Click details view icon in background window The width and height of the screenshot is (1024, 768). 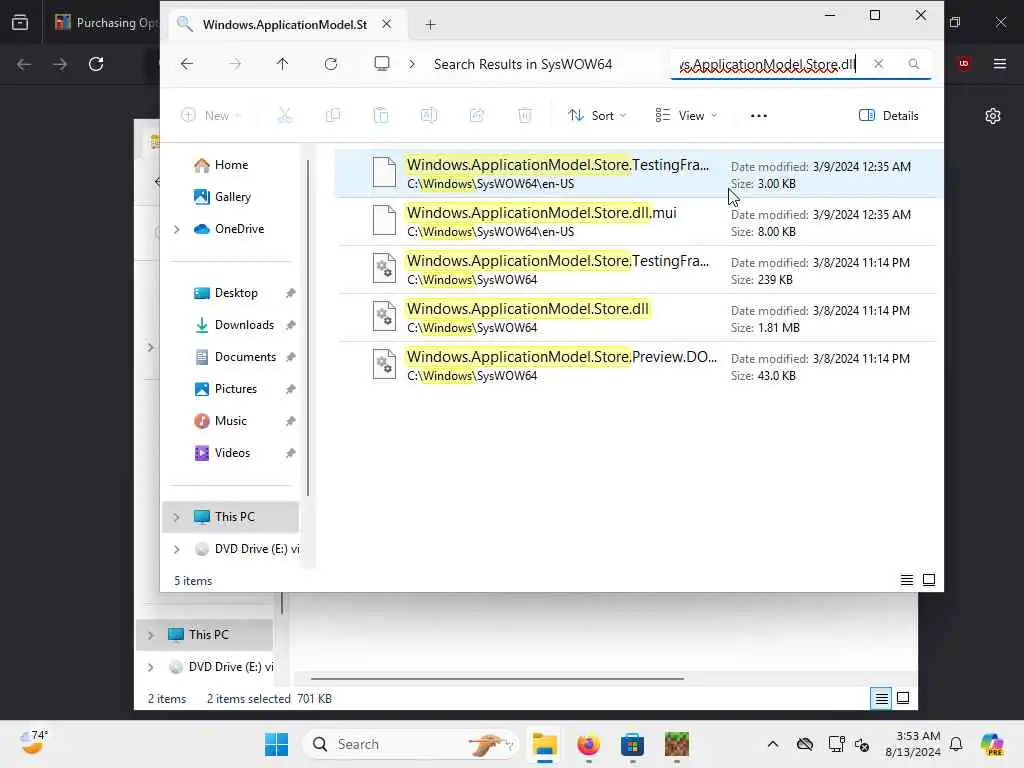click(x=881, y=698)
